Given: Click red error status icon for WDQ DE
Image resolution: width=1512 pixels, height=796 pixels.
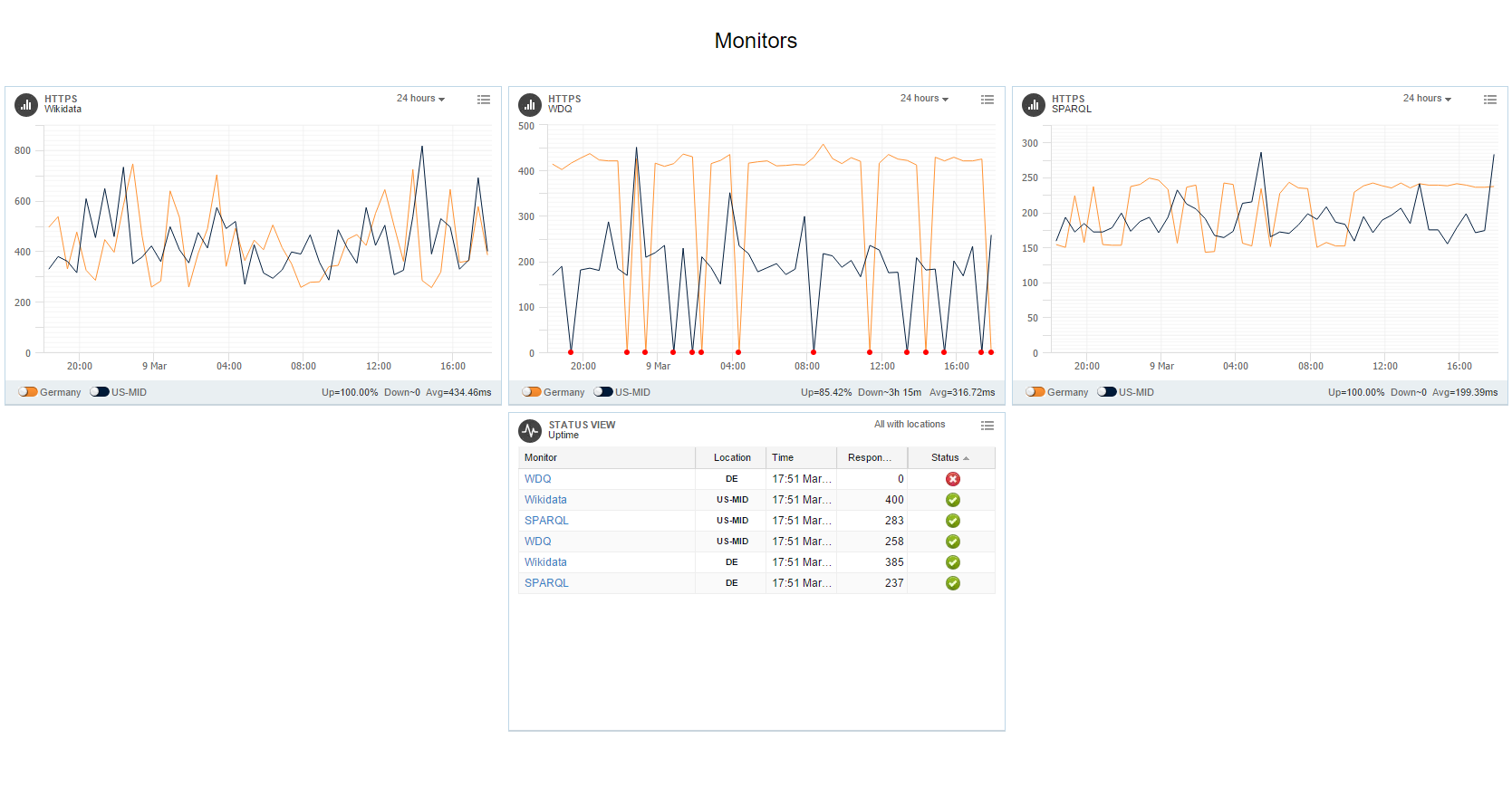Looking at the screenshot, I should [x=953, y=479].
